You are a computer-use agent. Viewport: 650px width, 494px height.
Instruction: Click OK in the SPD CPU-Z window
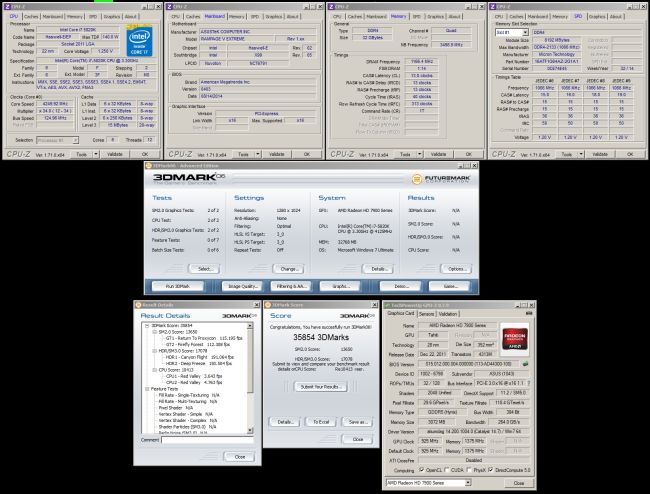coord(630,154)
